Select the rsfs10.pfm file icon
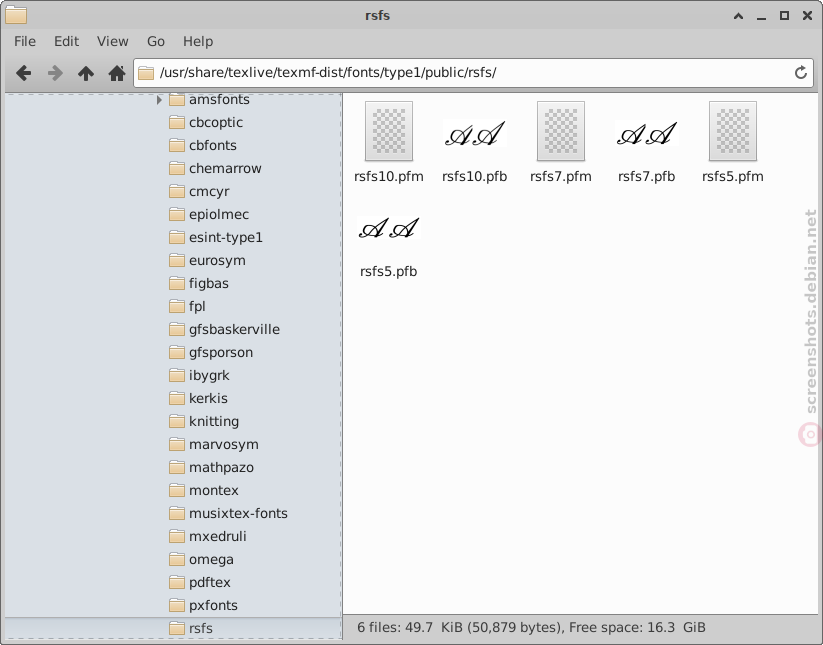This screenshot has width=823, height=645. 389,131
